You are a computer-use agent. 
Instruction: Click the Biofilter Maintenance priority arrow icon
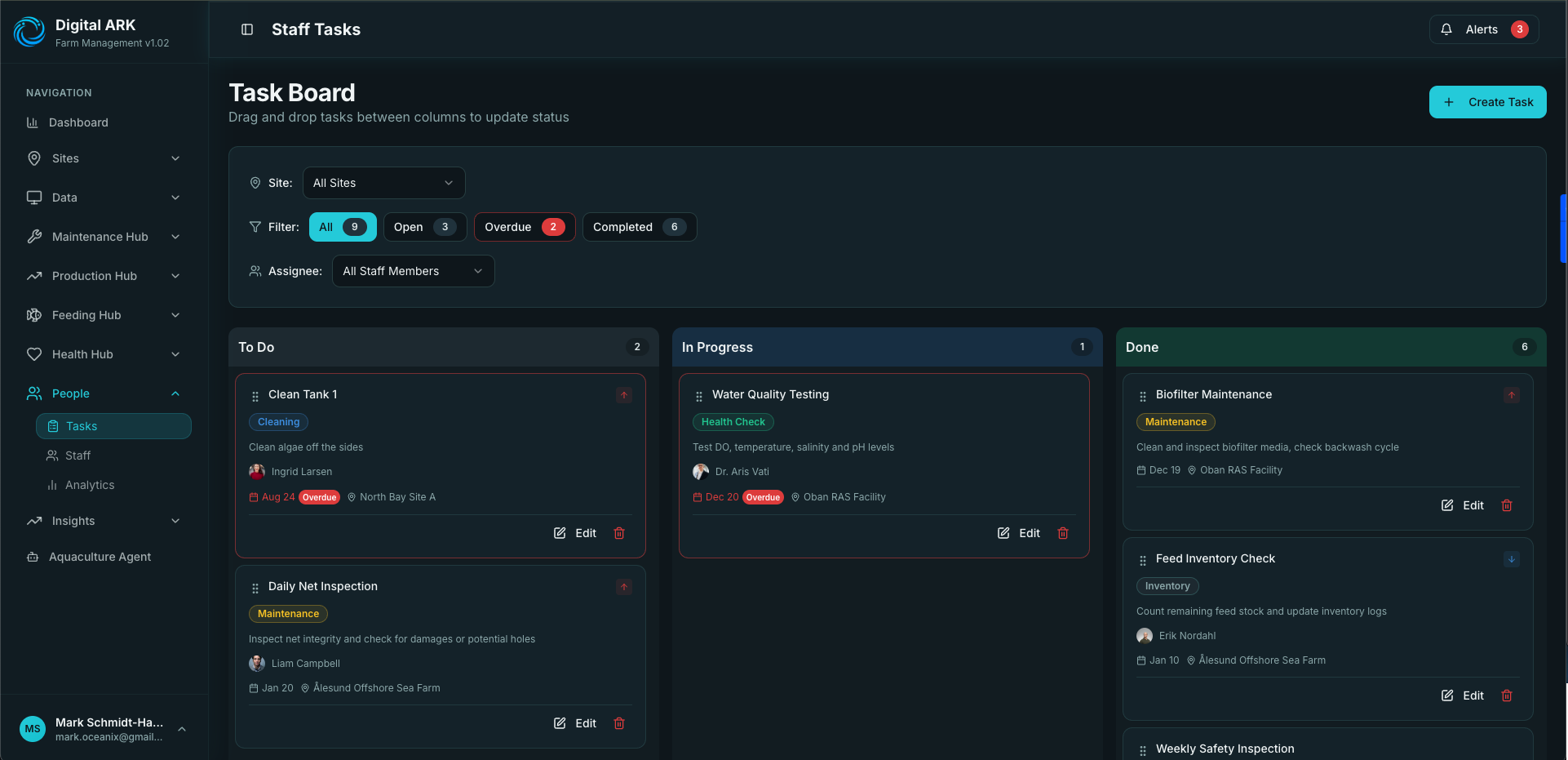[1512, 395]
